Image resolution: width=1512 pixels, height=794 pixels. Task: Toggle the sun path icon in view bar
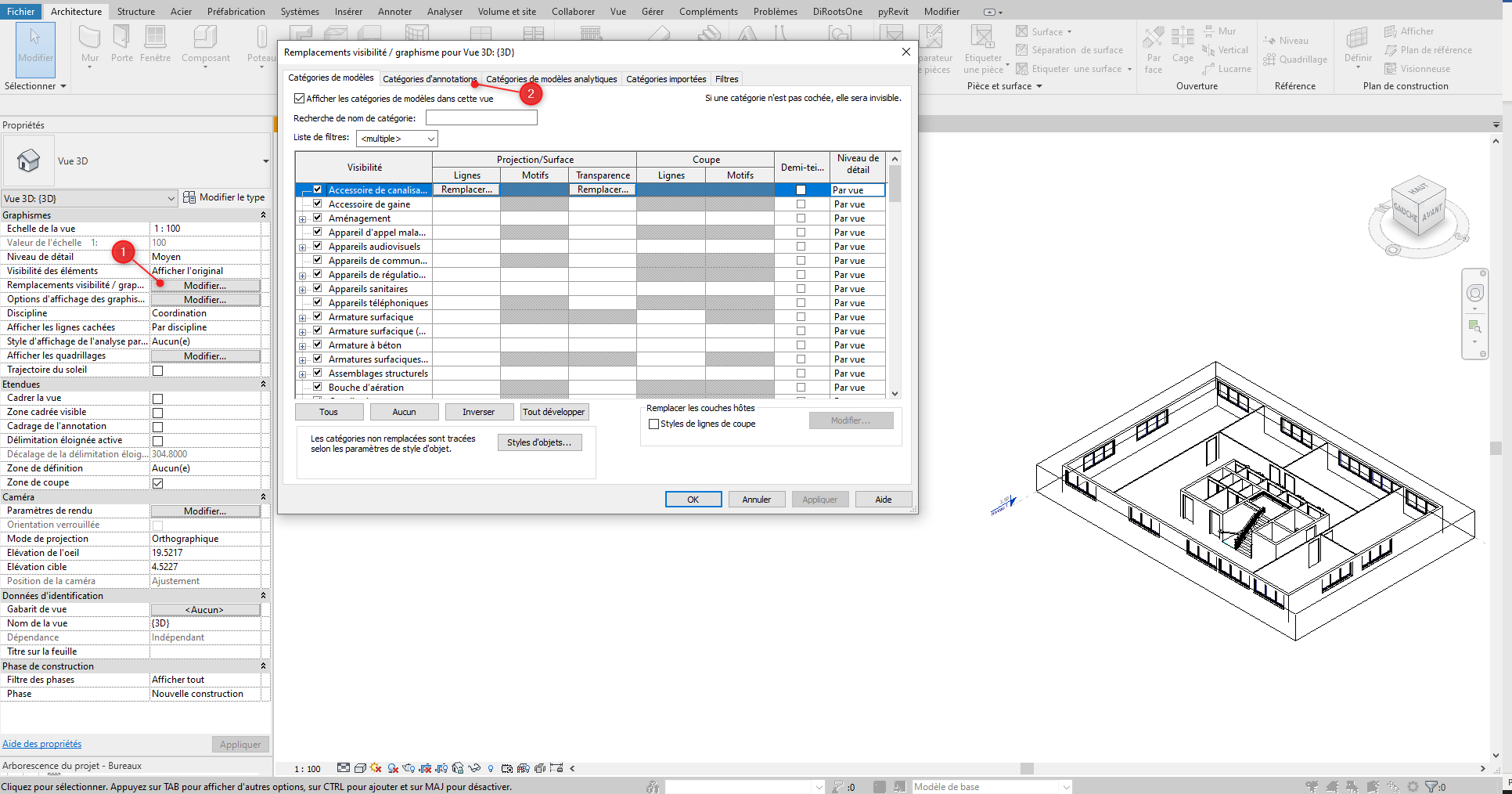(376, 768)
